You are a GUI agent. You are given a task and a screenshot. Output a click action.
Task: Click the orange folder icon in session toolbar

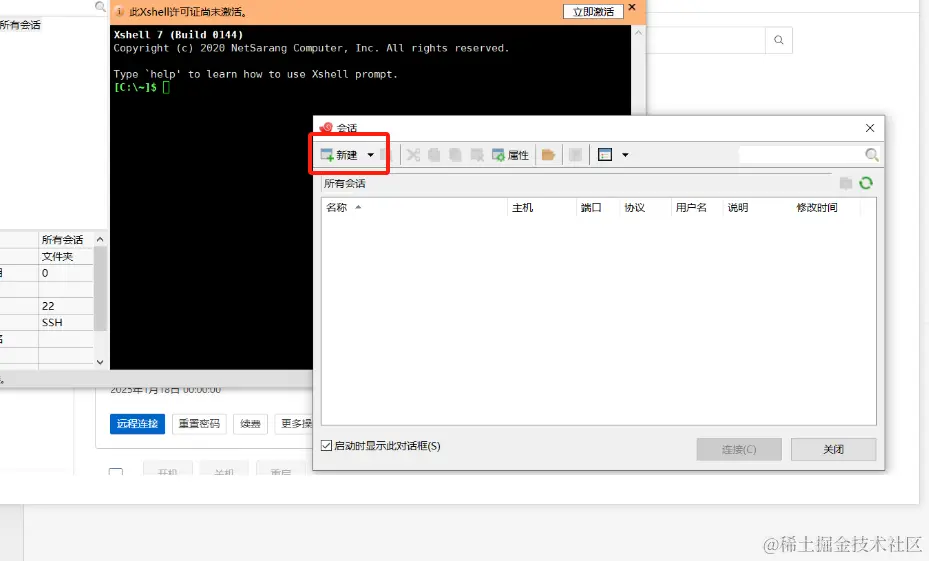click(548, 155)
